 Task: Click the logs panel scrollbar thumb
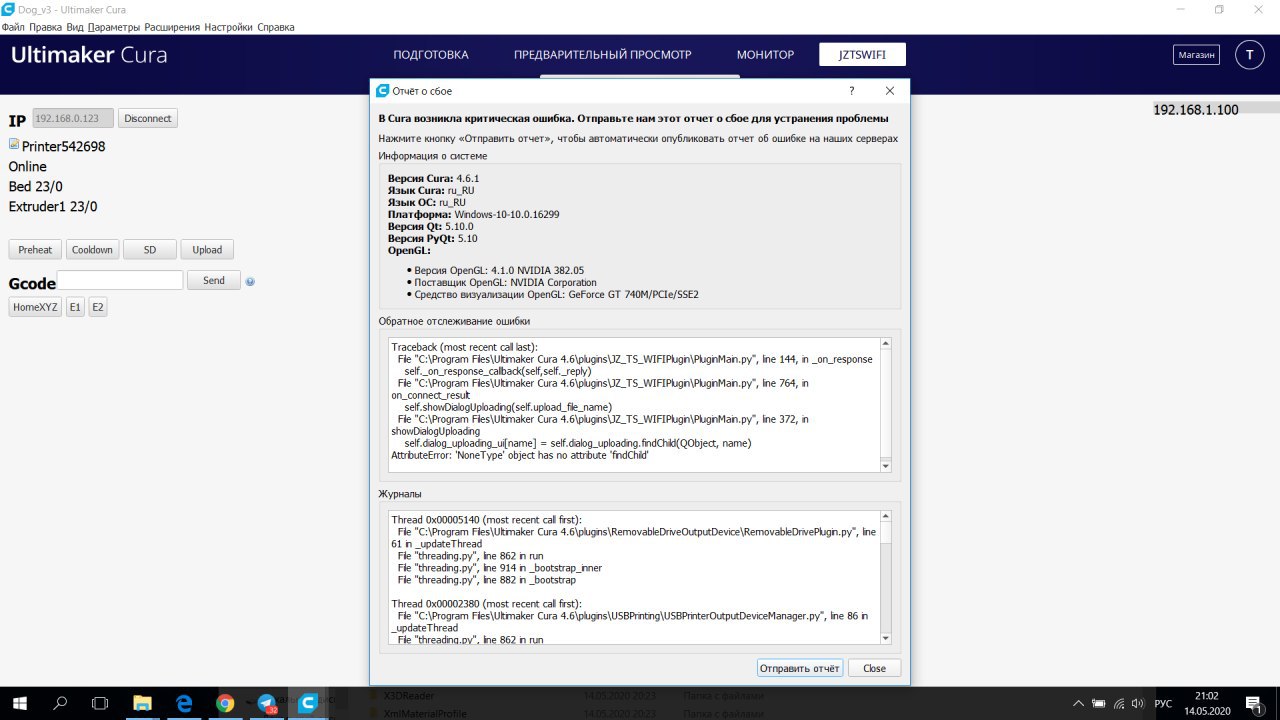click(x=885, y=533)
